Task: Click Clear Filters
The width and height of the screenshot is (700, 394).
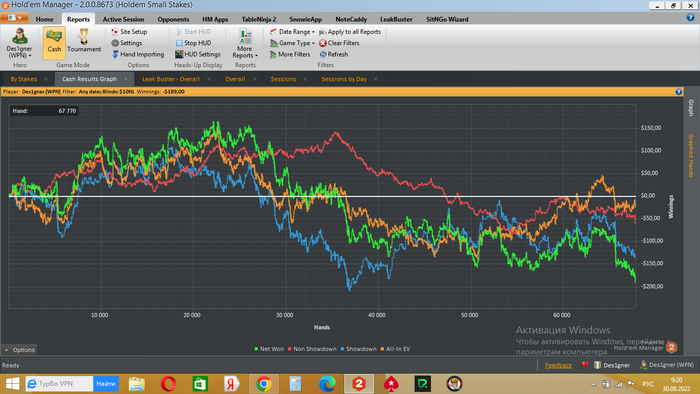Action: click(339, 43)
